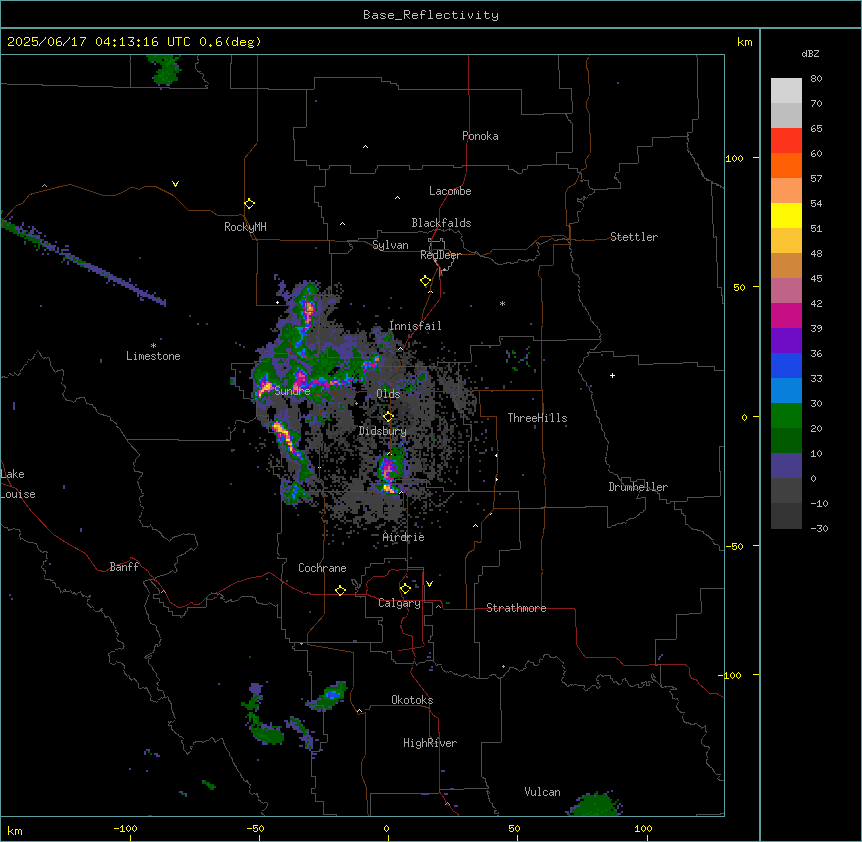Click the Sylvan label
862x842 pixels.
(390, 245)
